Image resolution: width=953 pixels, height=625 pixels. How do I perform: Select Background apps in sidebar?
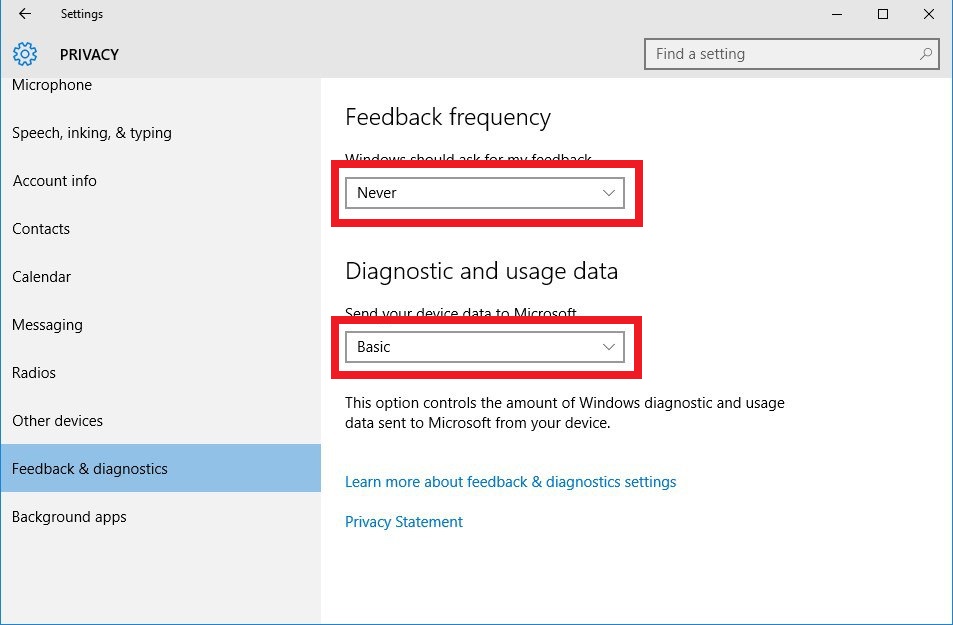pyautogui.click(x=69, y=517)
